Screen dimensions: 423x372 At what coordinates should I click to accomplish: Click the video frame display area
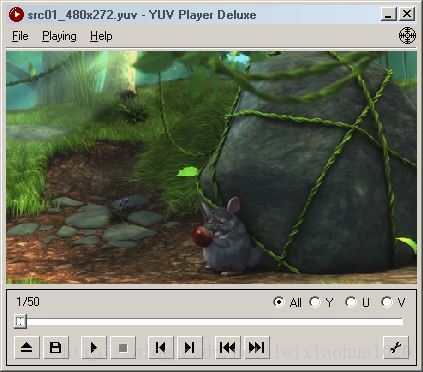point(211,167)
